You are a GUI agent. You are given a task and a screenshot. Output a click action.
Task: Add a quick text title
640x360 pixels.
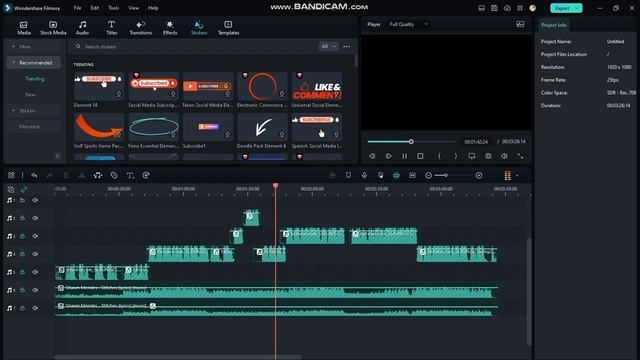tap(130, 176)
